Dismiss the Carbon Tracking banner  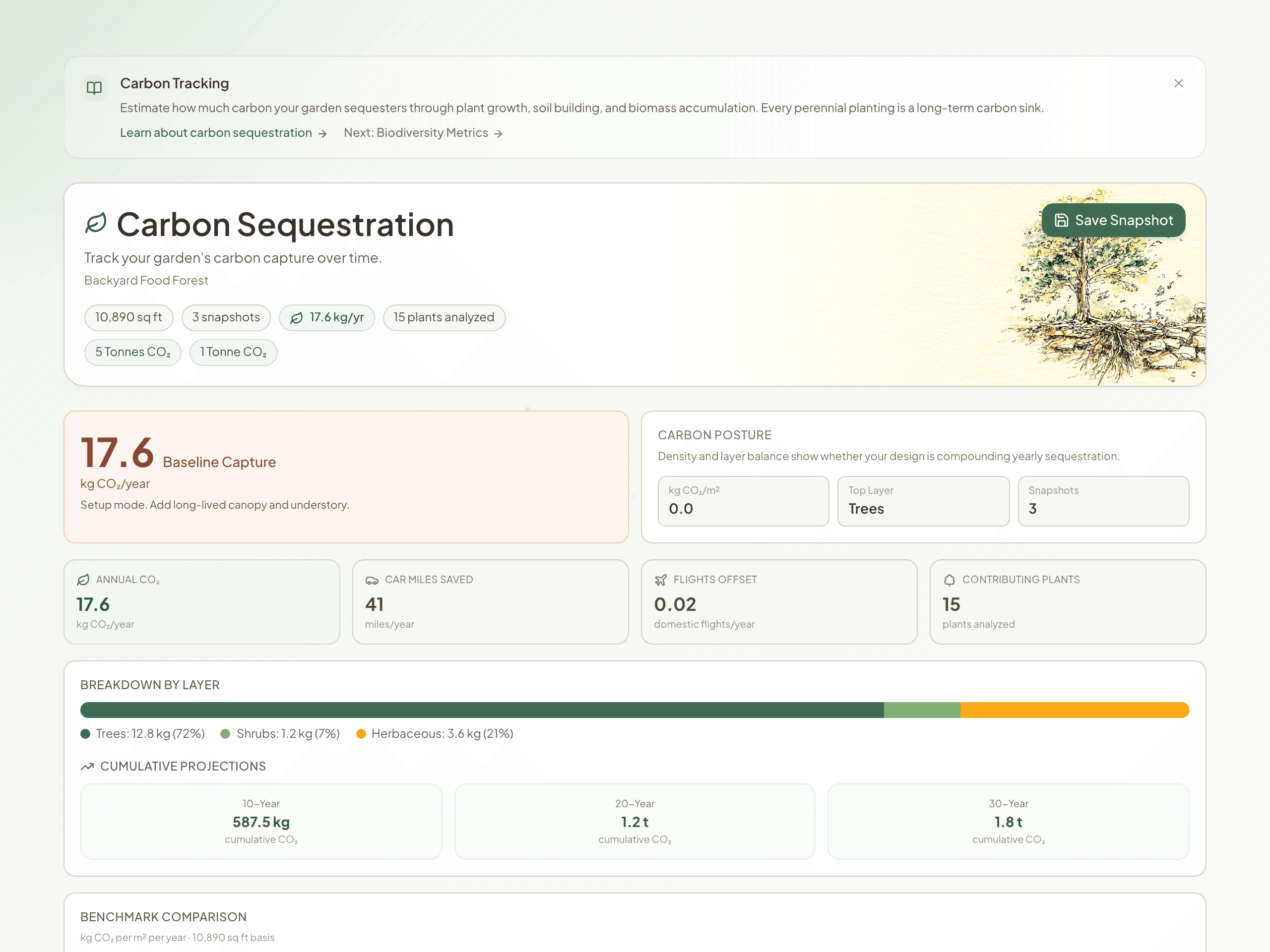pyautogui.click(x=1179, y=83)
